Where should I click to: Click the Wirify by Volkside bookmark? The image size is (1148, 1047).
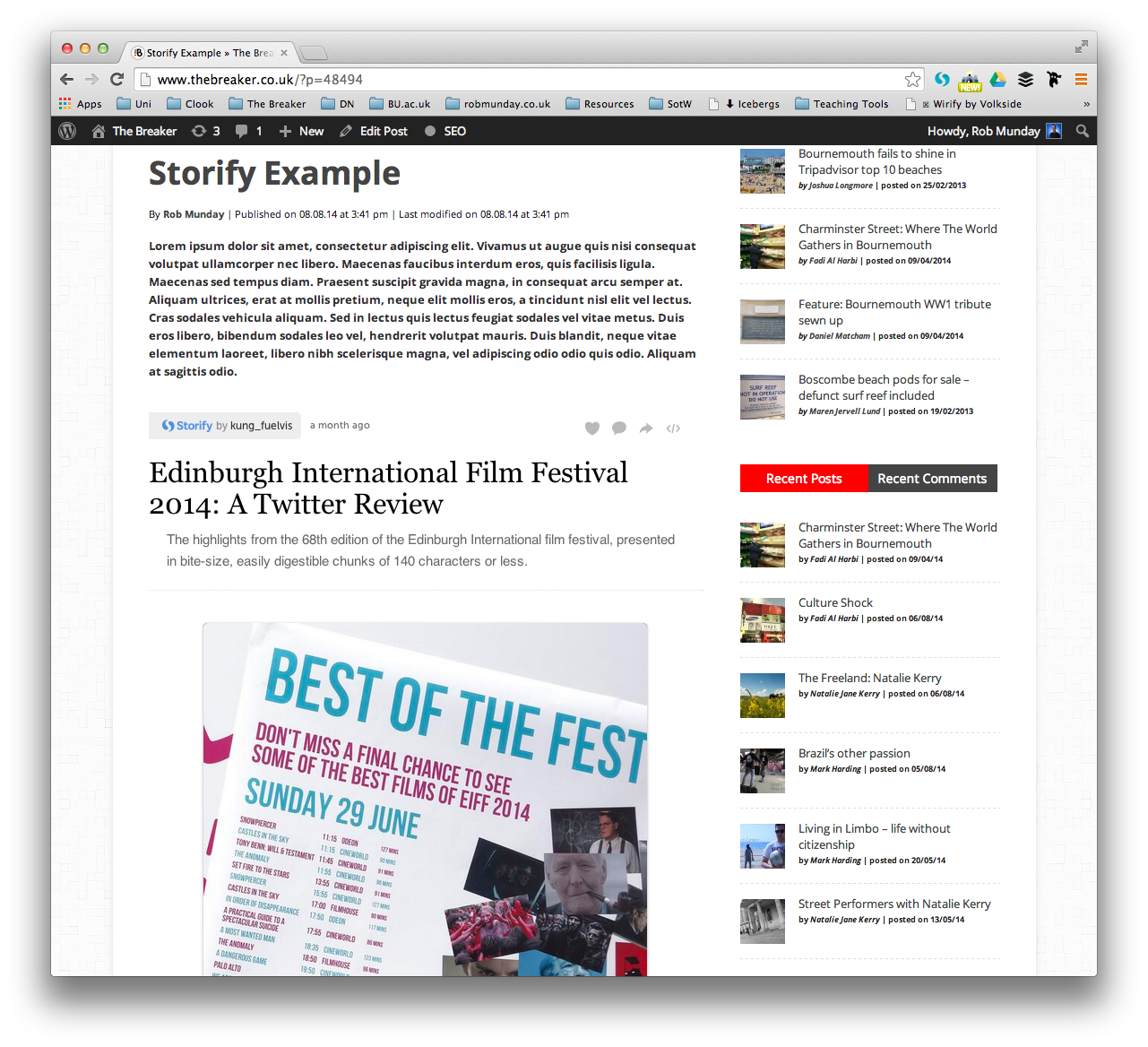click(x=963, y=104)
